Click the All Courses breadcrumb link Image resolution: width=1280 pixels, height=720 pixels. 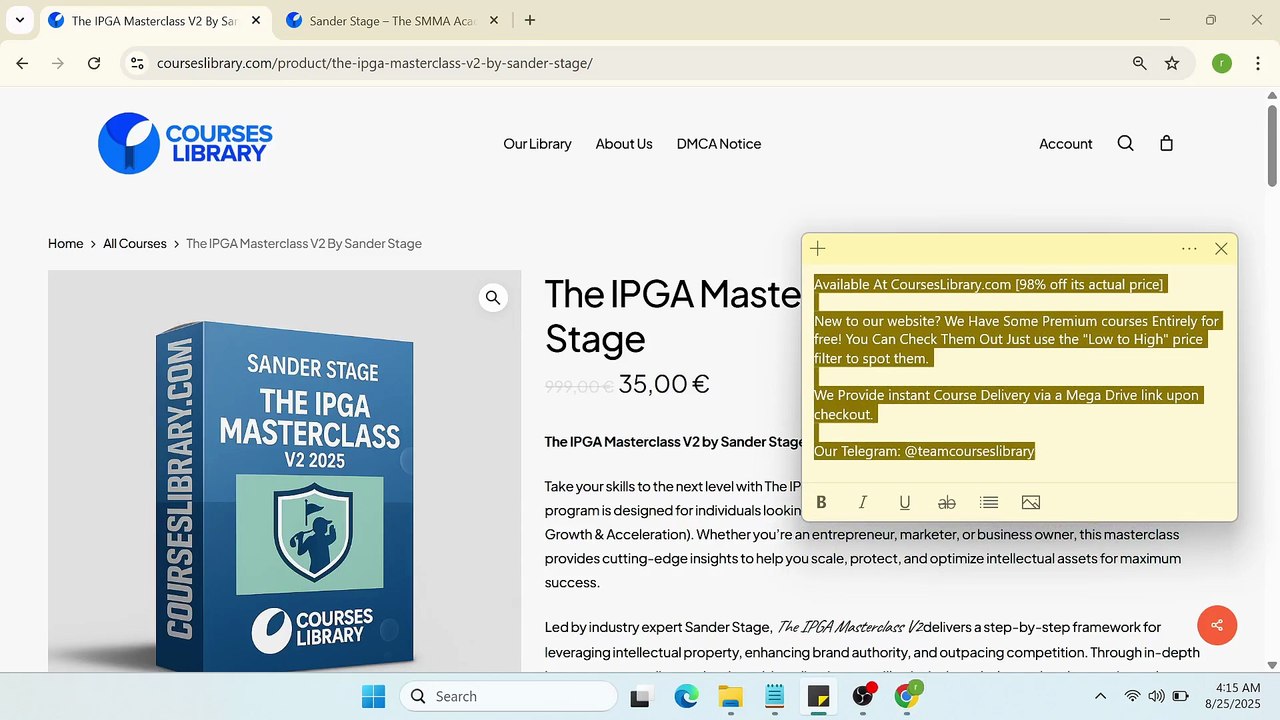(x=135, y=243)
